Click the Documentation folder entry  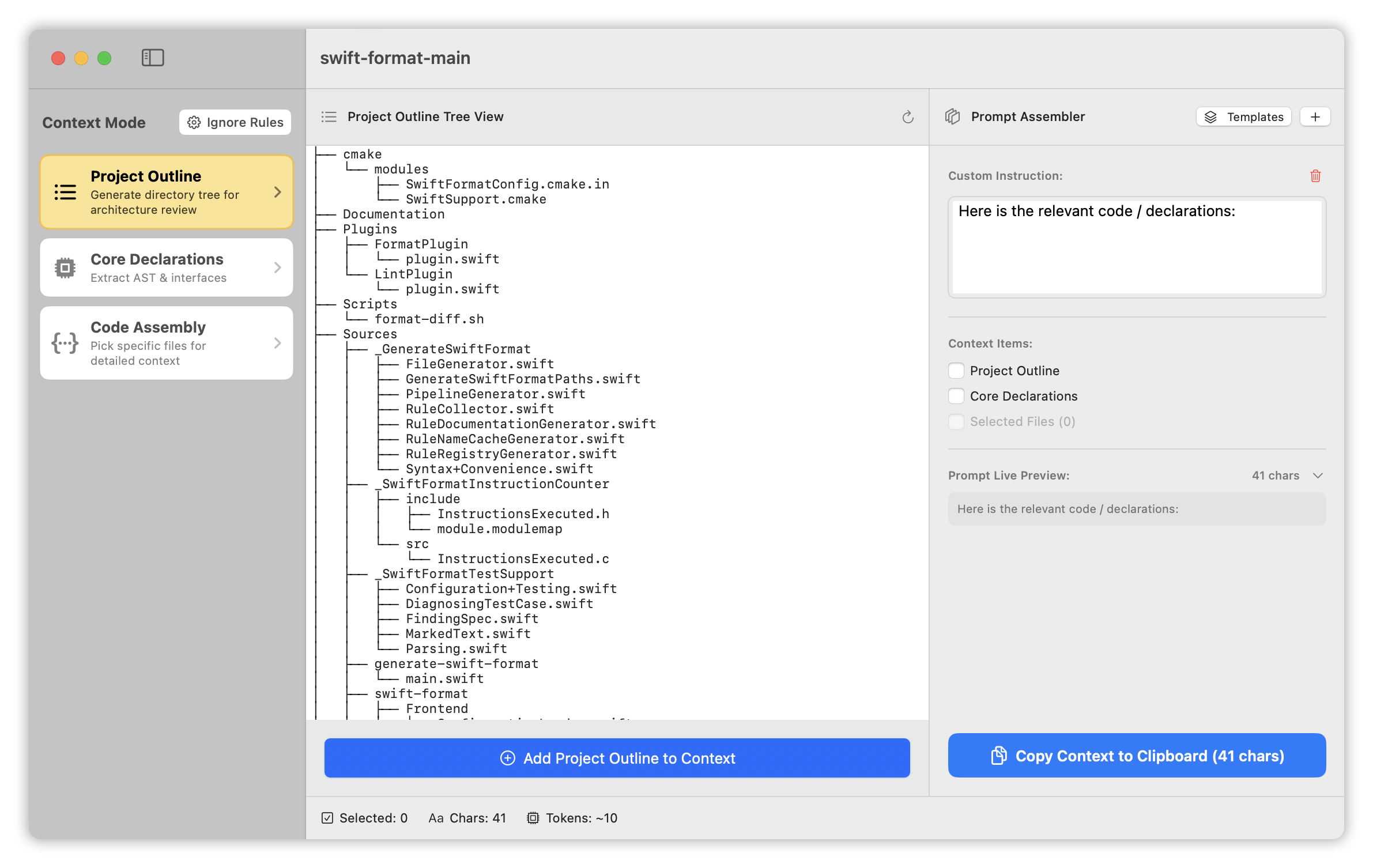(x=394, y=214)
